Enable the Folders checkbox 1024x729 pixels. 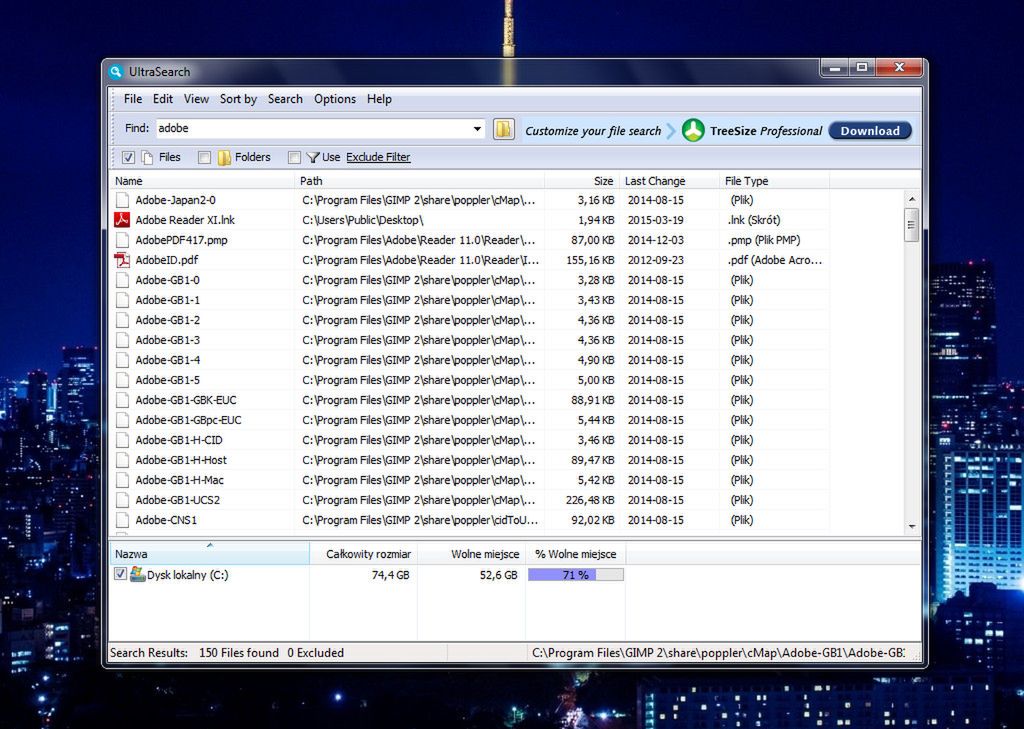click(204, 157)
